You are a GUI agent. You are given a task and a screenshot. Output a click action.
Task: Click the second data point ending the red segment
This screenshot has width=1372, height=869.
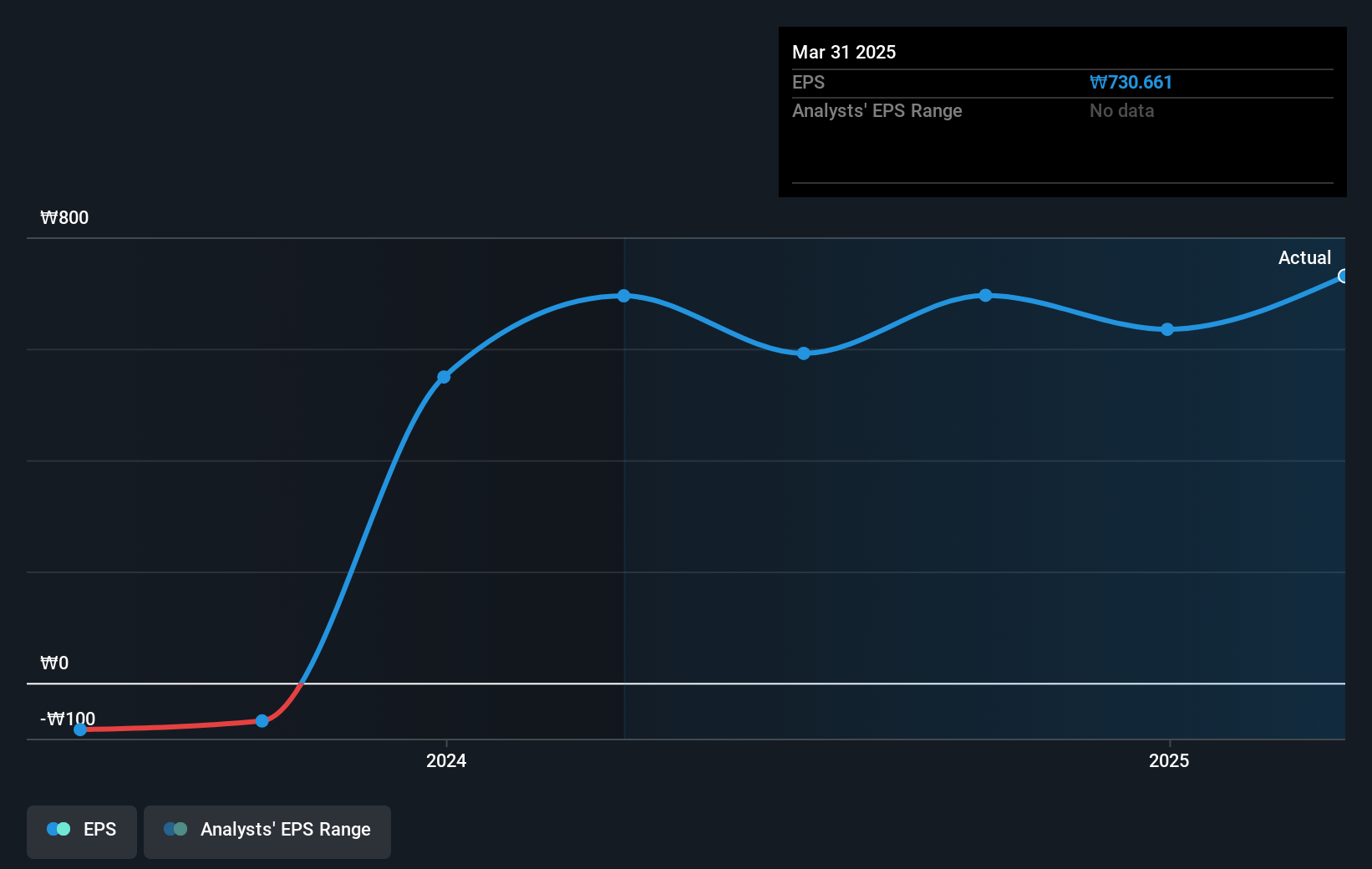262,720
